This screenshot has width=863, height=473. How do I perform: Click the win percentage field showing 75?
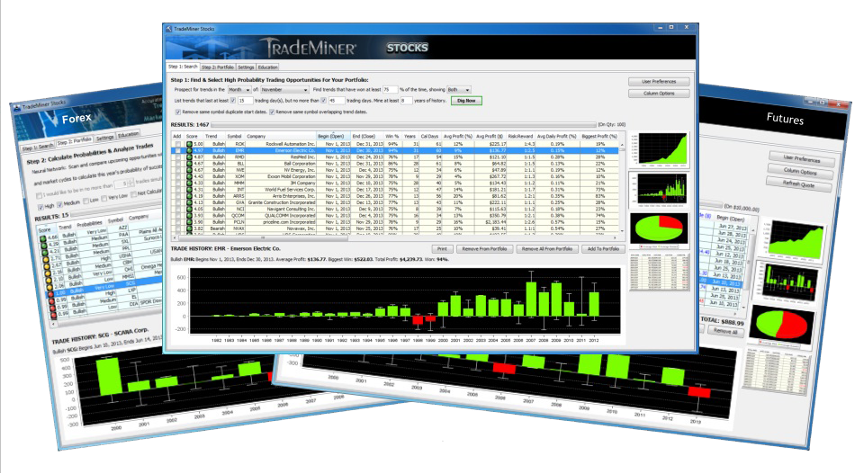[x=390, y=89]
